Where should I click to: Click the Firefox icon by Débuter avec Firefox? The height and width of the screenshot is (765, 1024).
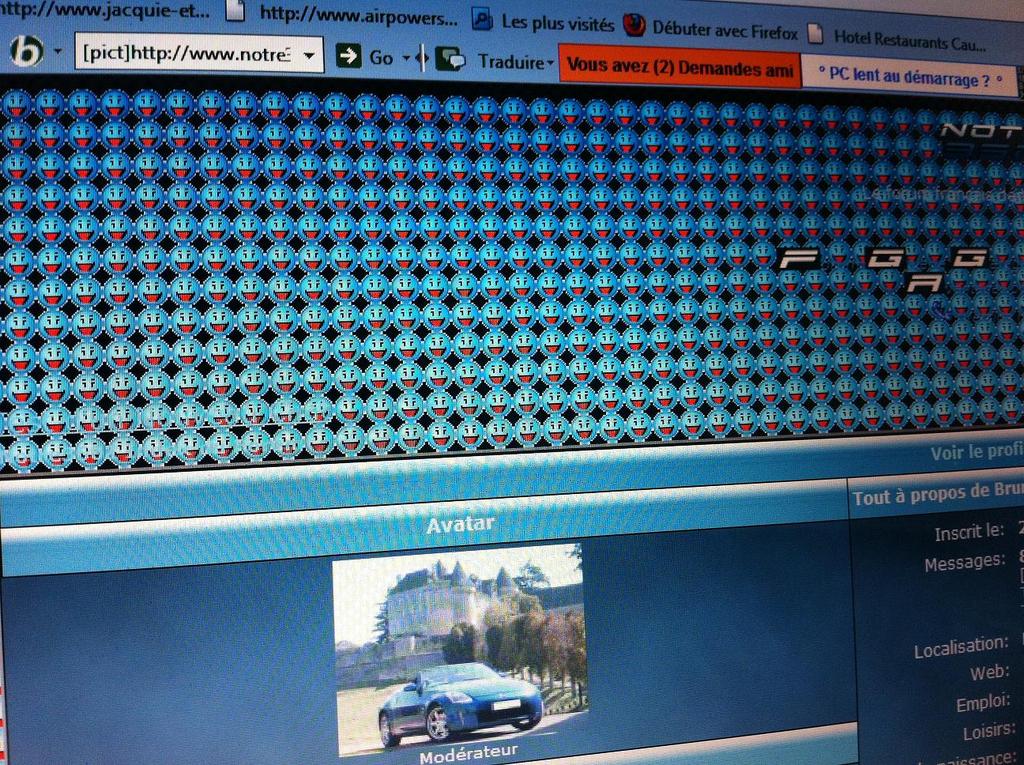coord(634,25)
